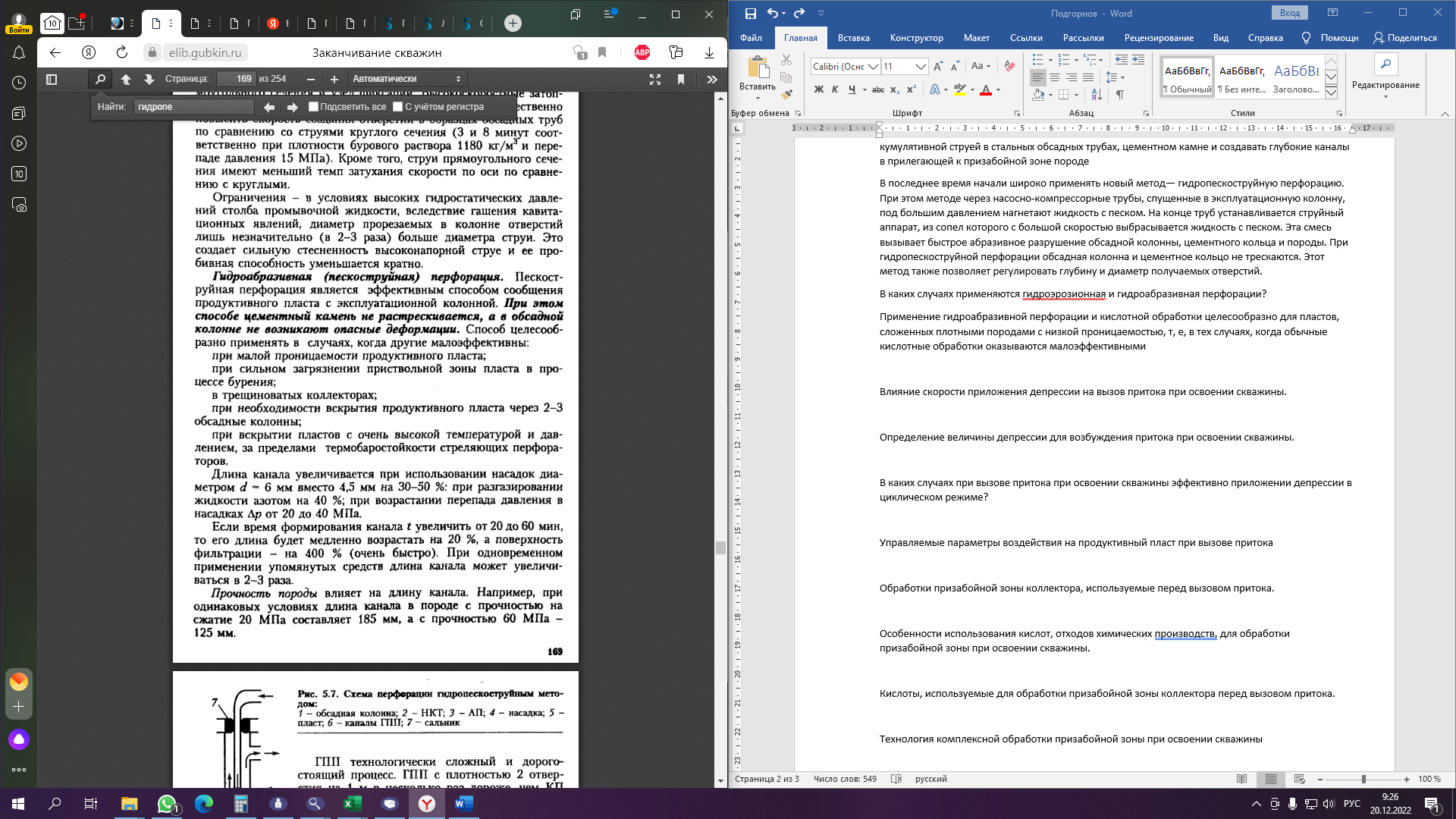1456x819 pixels.
Task: Expand line spacing options in Word
Action: click(1115, 77)
